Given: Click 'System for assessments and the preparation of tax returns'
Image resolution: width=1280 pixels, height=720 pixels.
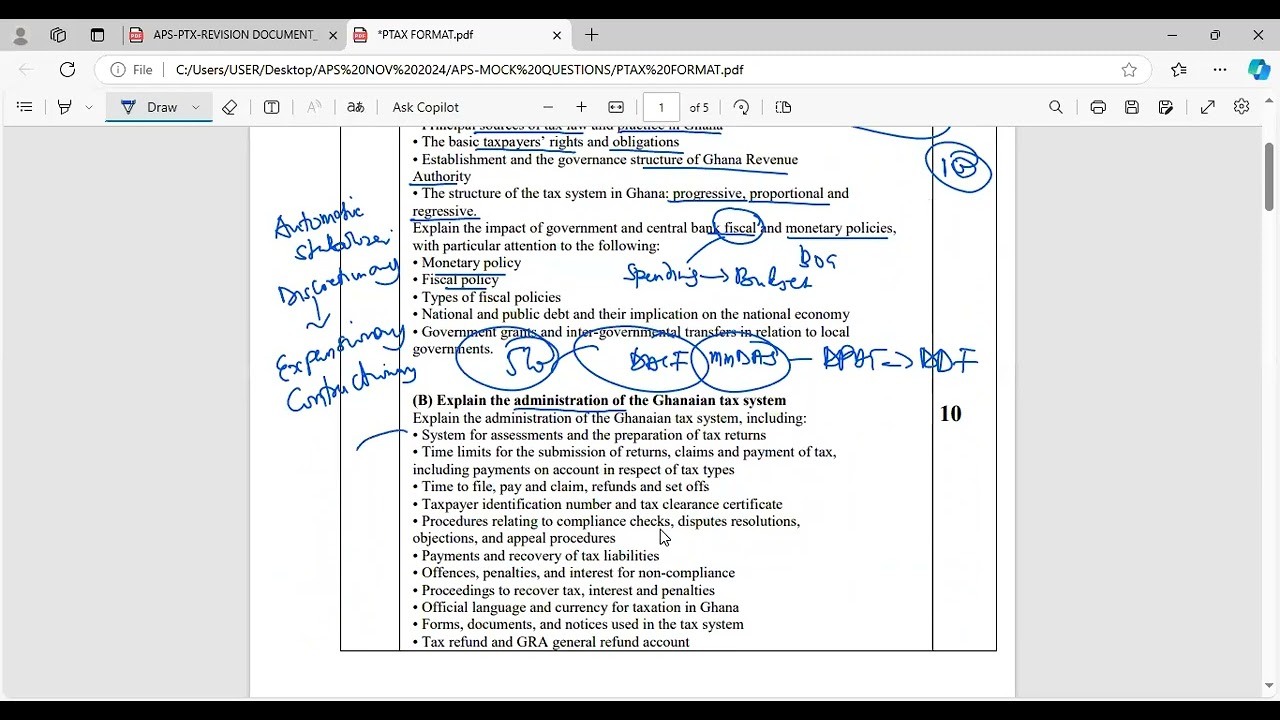Looking at the screenshot, I should click(594, 435).
